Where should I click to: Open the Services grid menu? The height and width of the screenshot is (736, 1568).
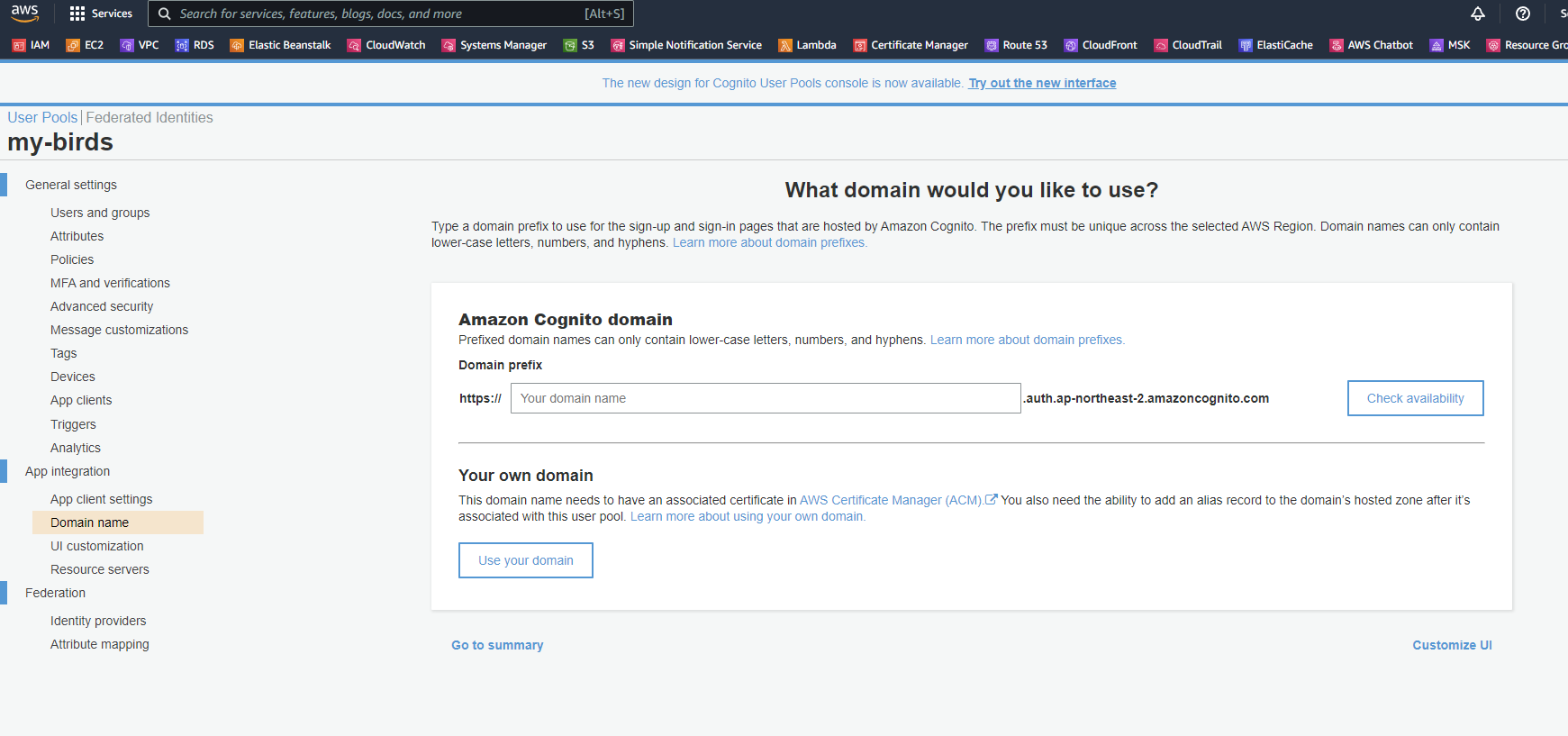point(101,14)
